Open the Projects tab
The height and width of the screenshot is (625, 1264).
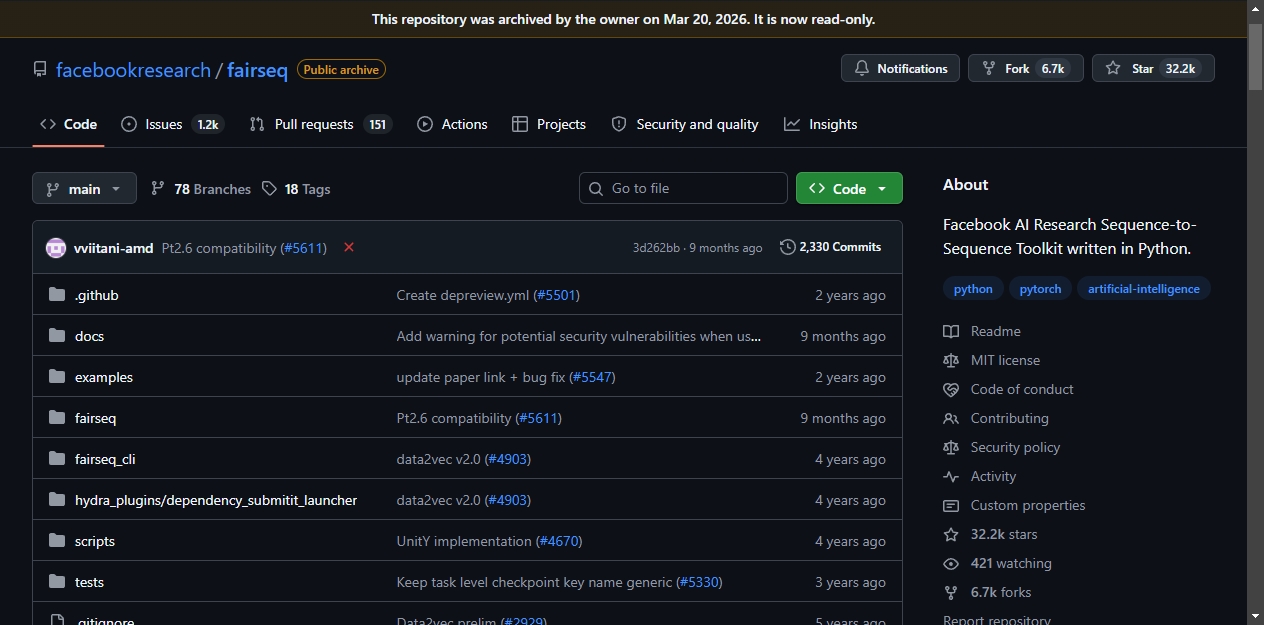(x=549, y=124)
